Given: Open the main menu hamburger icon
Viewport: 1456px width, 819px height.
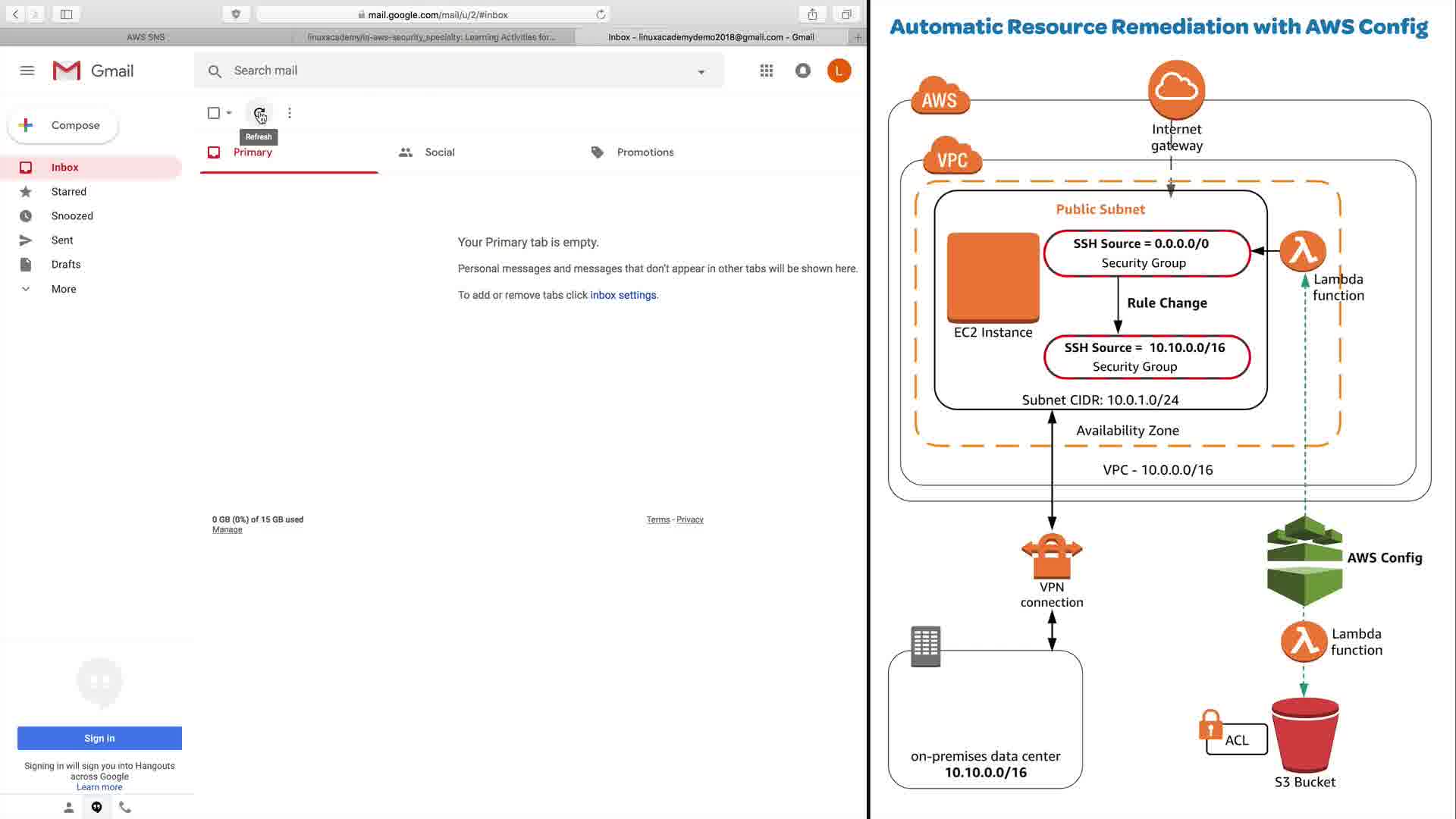Looking at the screenshot, I should click(x=27, y=71).
